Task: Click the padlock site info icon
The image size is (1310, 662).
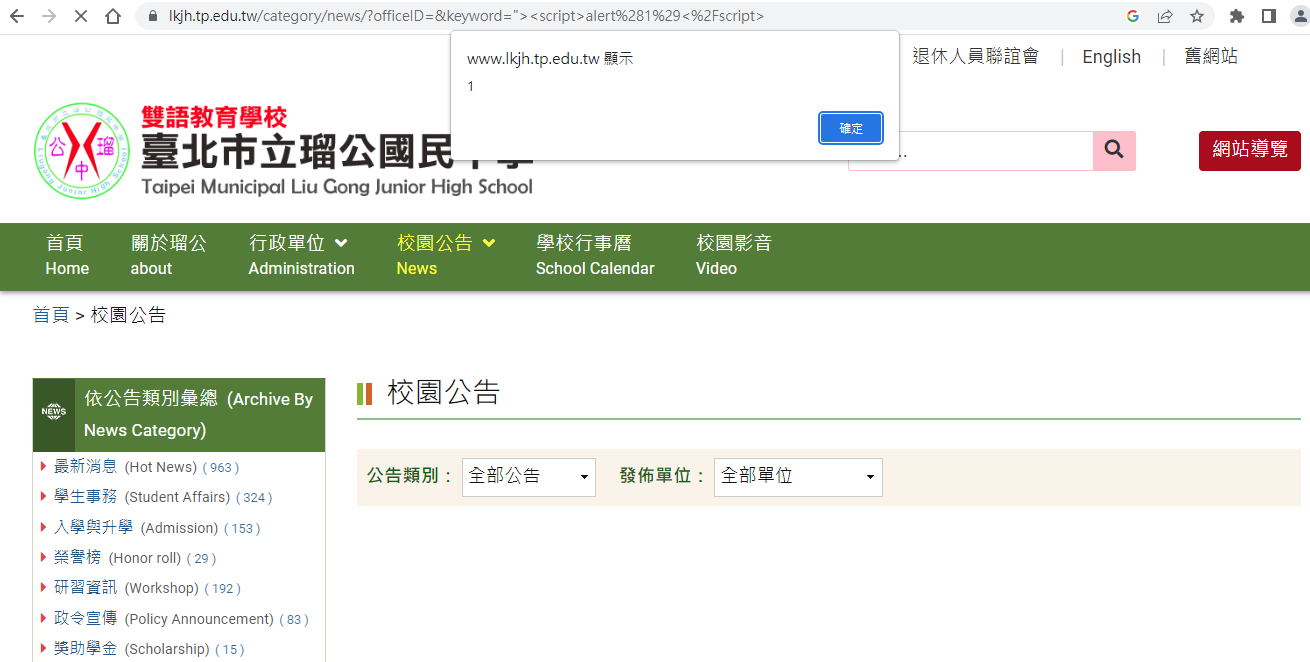Action: [x=153, y=16]
